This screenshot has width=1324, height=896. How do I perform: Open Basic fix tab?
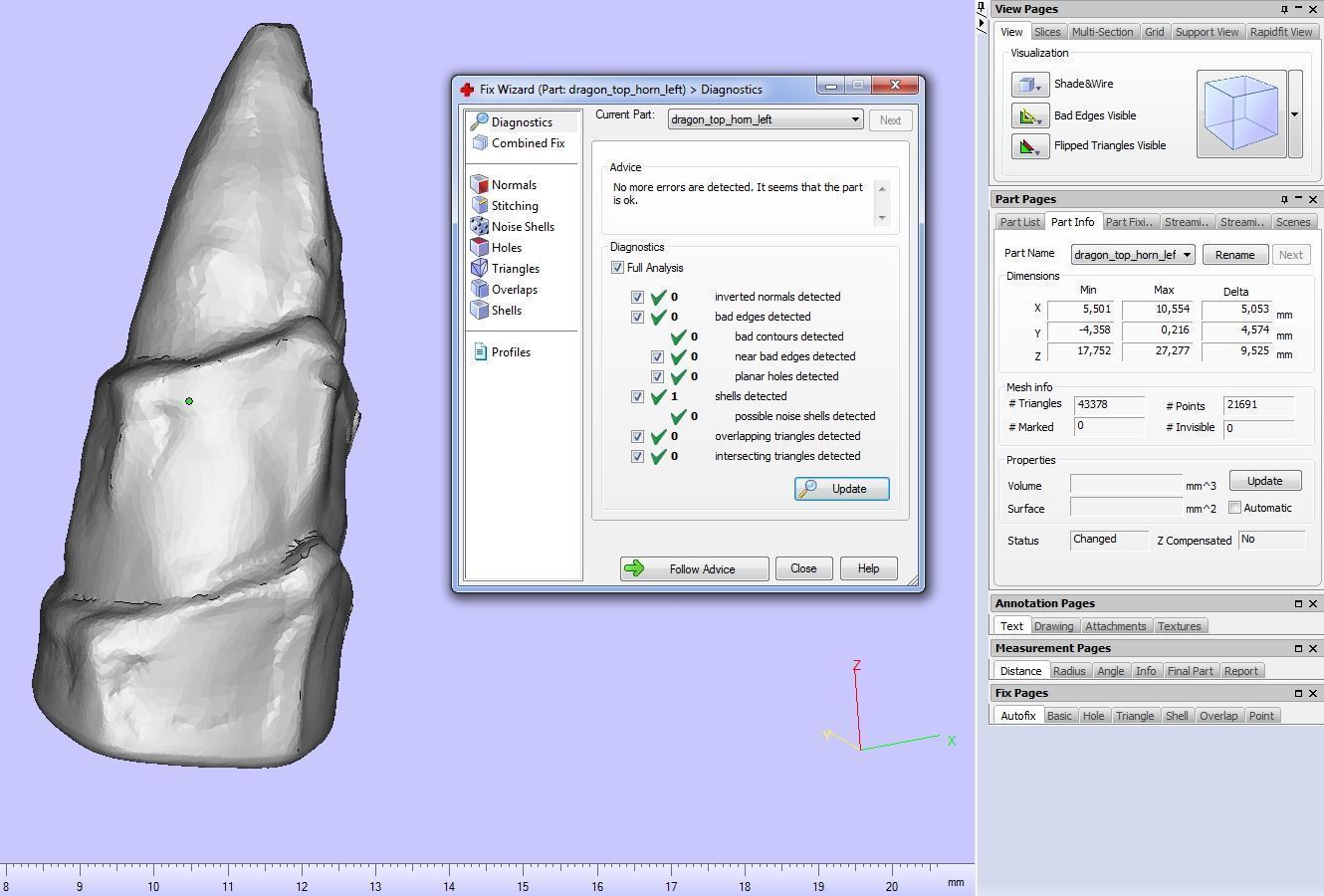click(1059, 716)
